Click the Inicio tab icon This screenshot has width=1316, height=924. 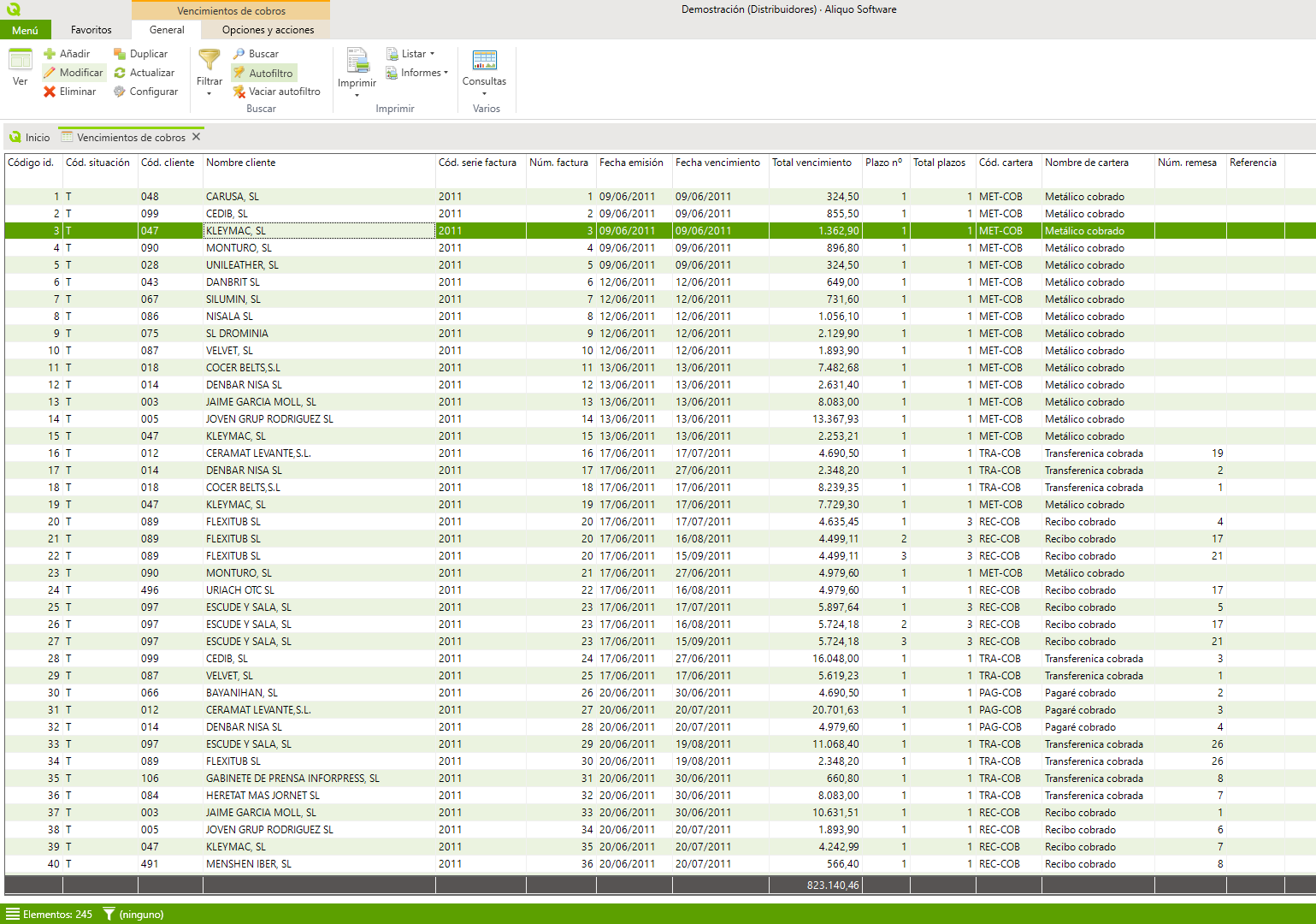pyautogui.click(x=15, y=137)
